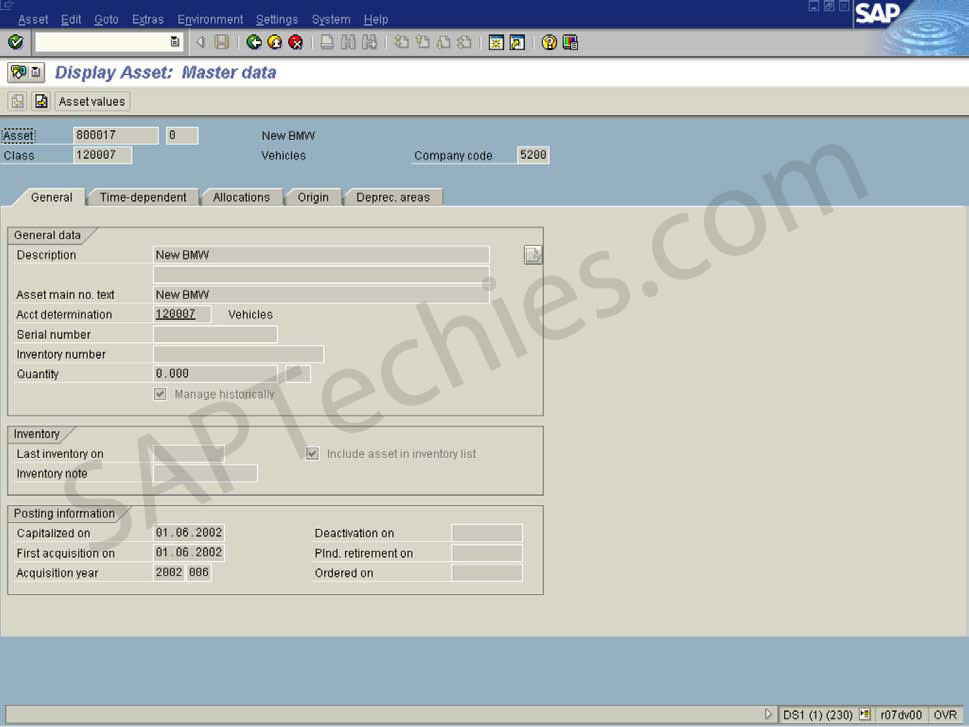Click the Find binoculars icon
Screen dimensions: 969x727
pyautogui.click(x=347, y=42)
